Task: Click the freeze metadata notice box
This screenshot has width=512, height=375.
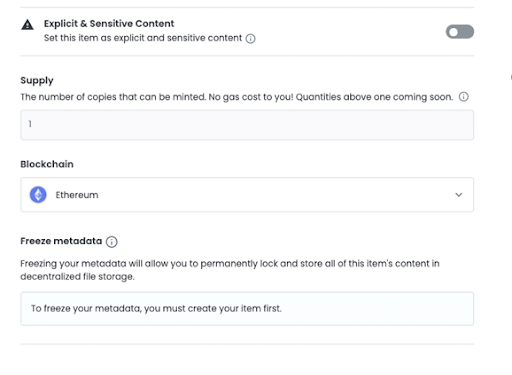Action: (247, 309)
